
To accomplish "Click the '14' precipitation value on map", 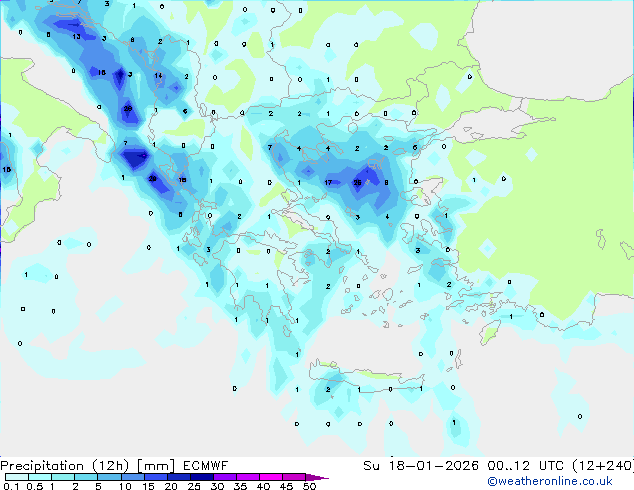I will (x=158, y=76).
